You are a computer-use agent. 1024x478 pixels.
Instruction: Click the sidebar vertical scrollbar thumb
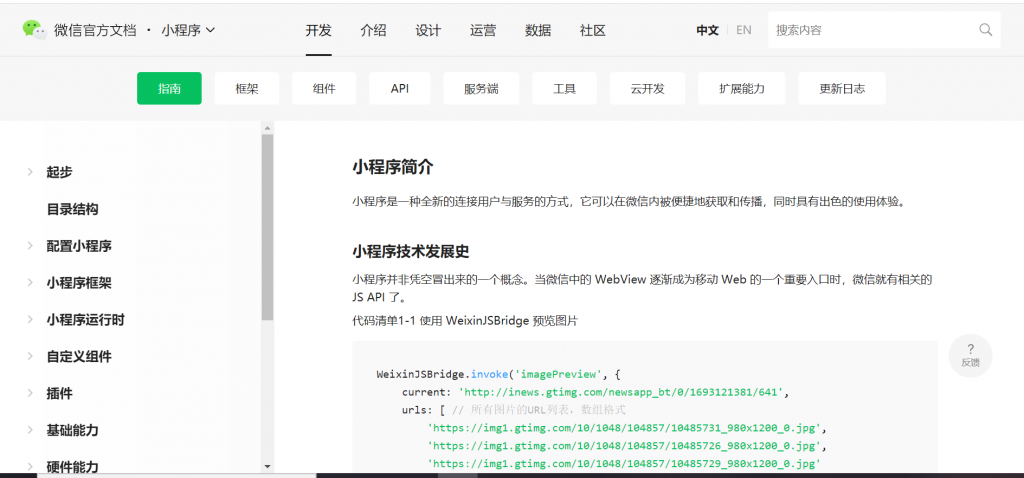[267, 227]
